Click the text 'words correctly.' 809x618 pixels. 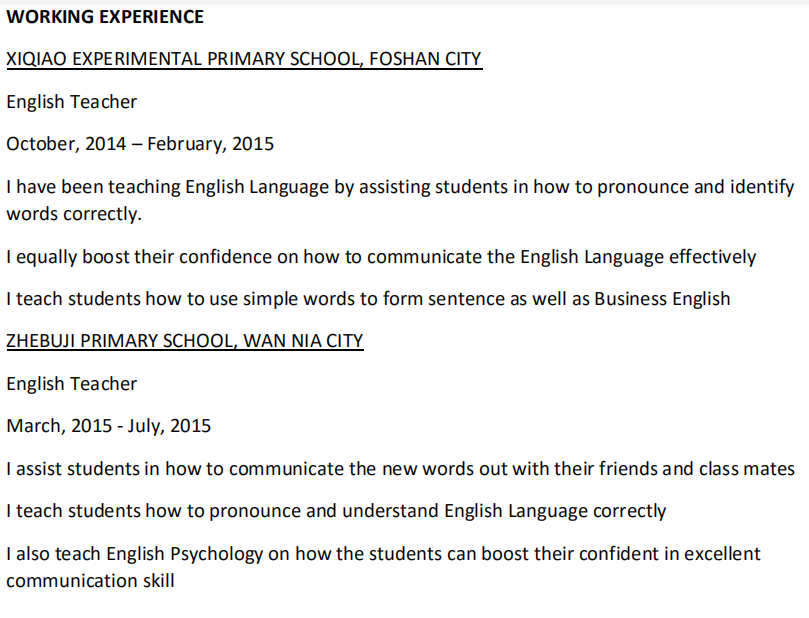[74, 214]
